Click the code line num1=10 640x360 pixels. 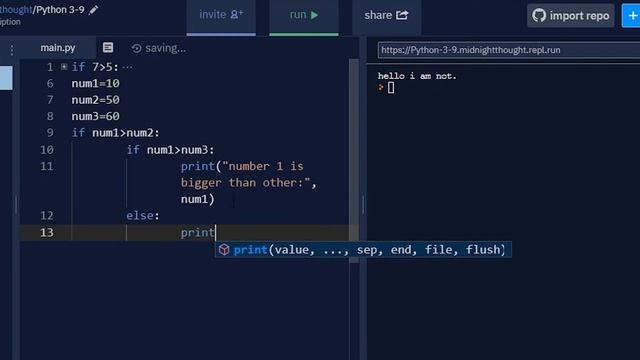96,83
